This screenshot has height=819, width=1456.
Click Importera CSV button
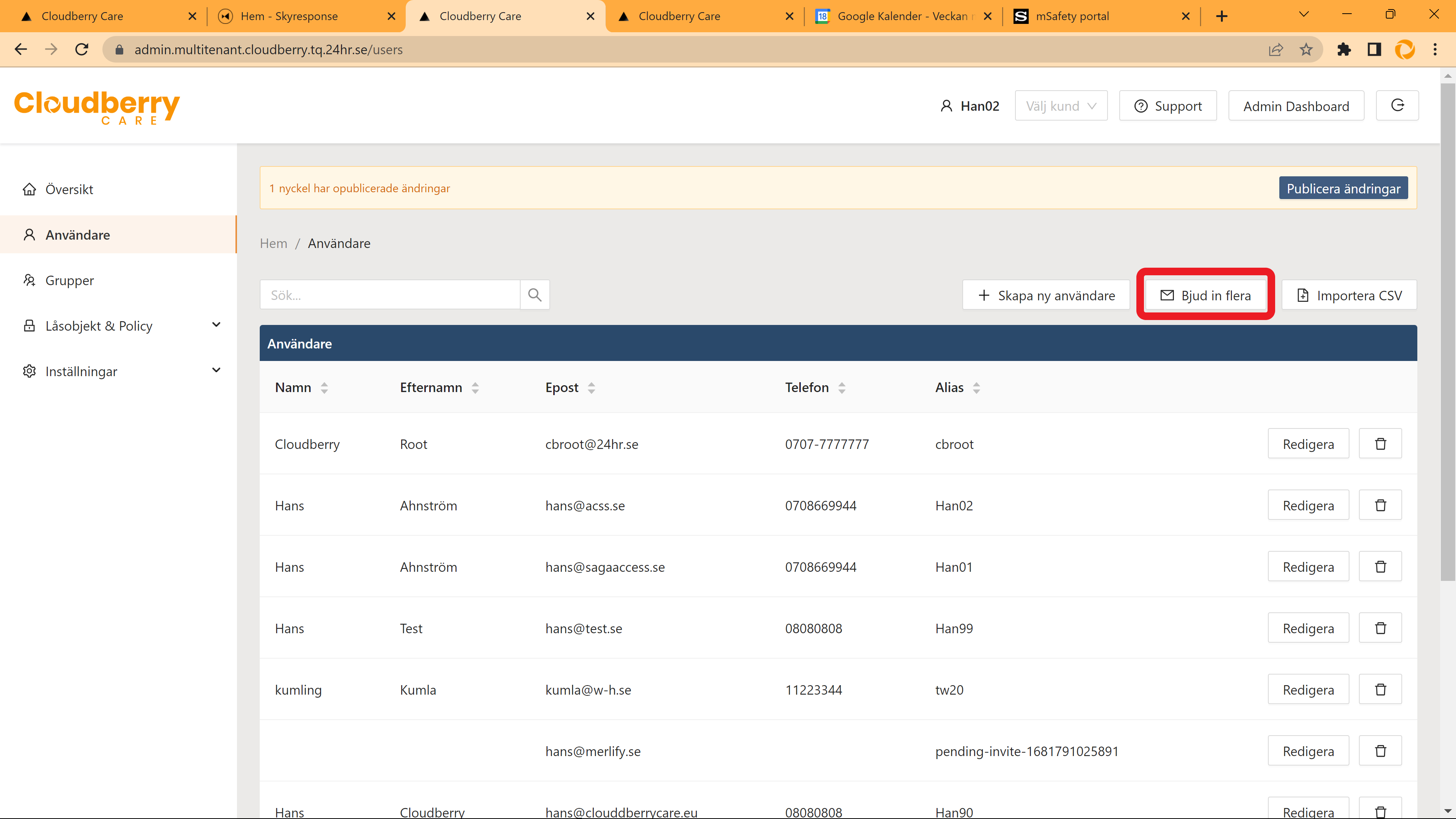click(1349, 295)
